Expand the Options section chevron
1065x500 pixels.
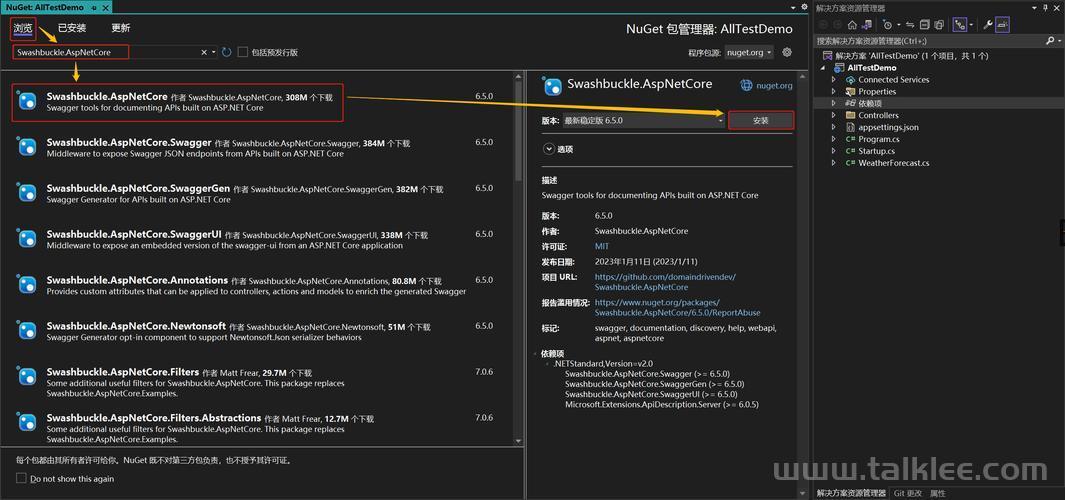[x=548, y=149]
